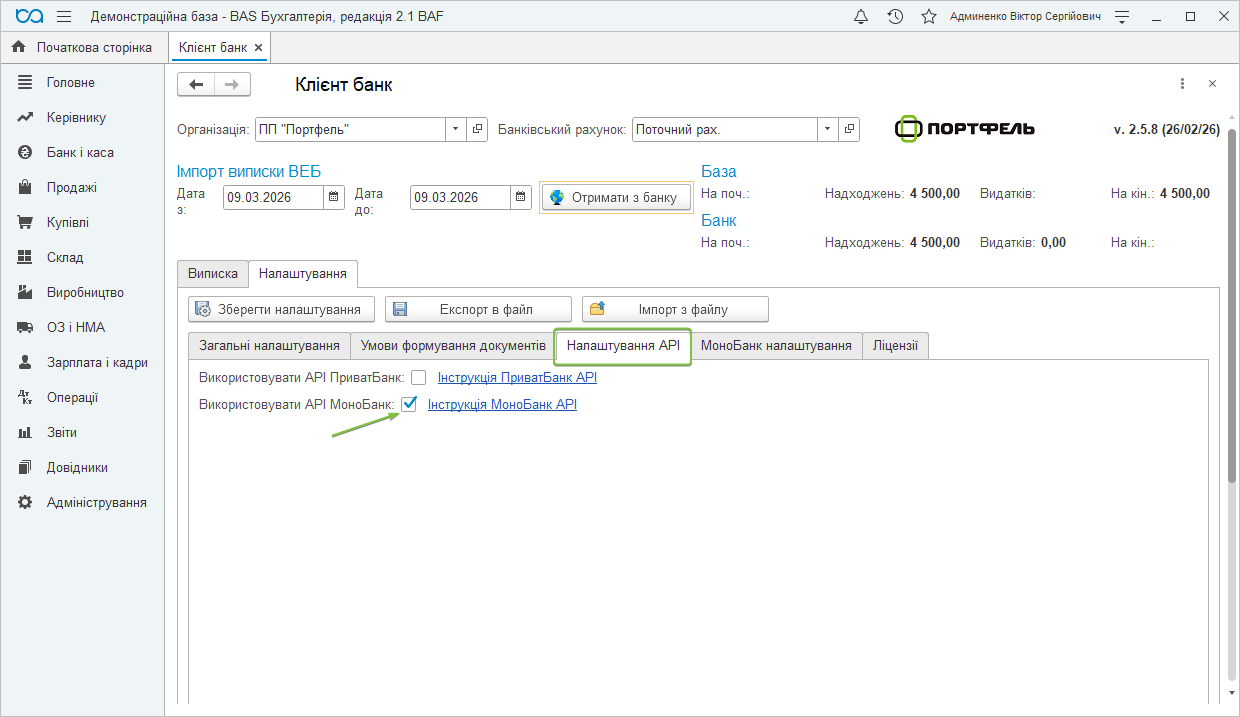The image size is (1240, 717).
Task: Open the hamburger main menu icon
Action: click(64, 17)
